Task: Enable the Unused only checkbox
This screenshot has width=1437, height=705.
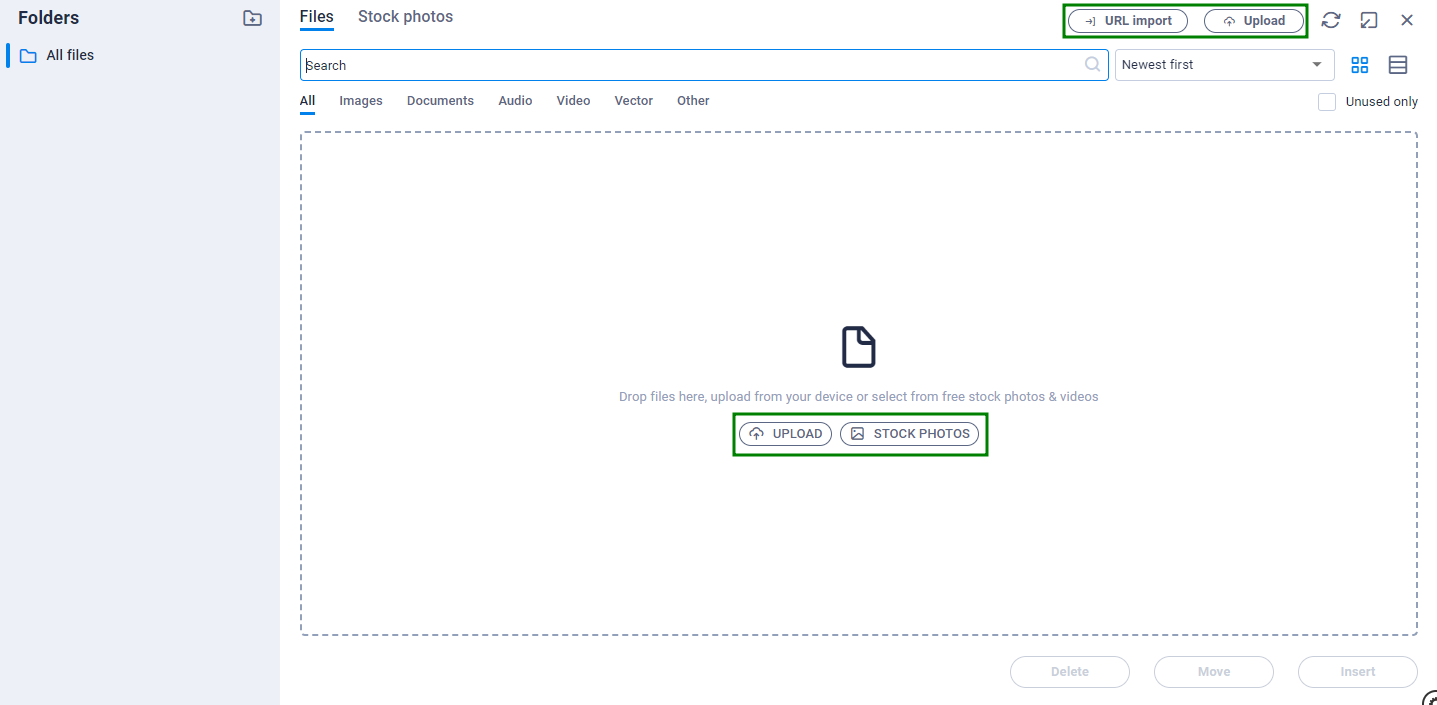Action: coord(1327,102)
